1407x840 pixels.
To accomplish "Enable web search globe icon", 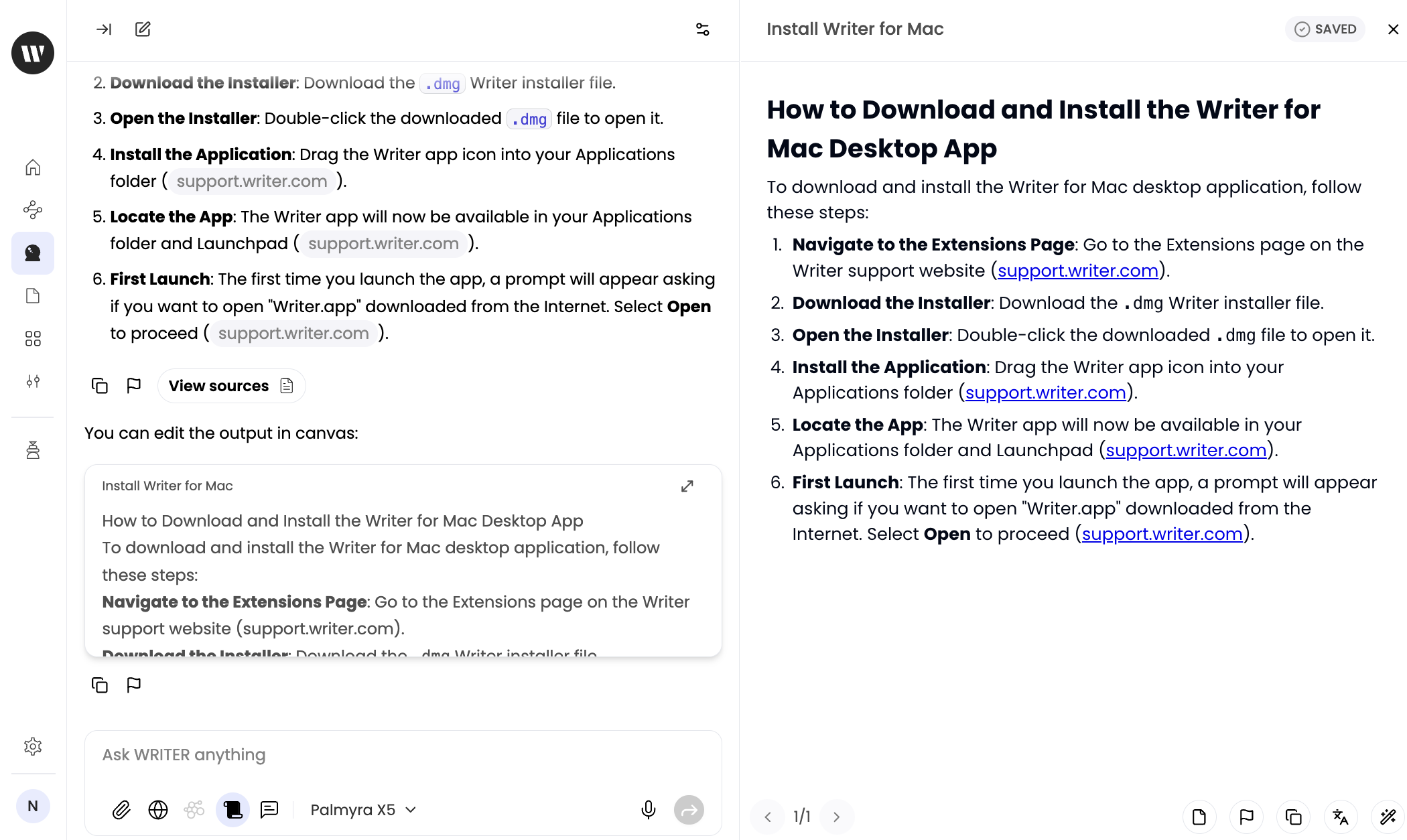I will (x=158, y=810).
